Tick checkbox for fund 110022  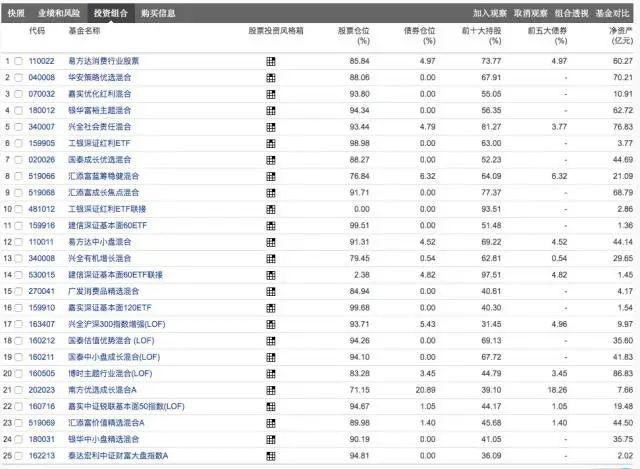click(x=18, y=61)
